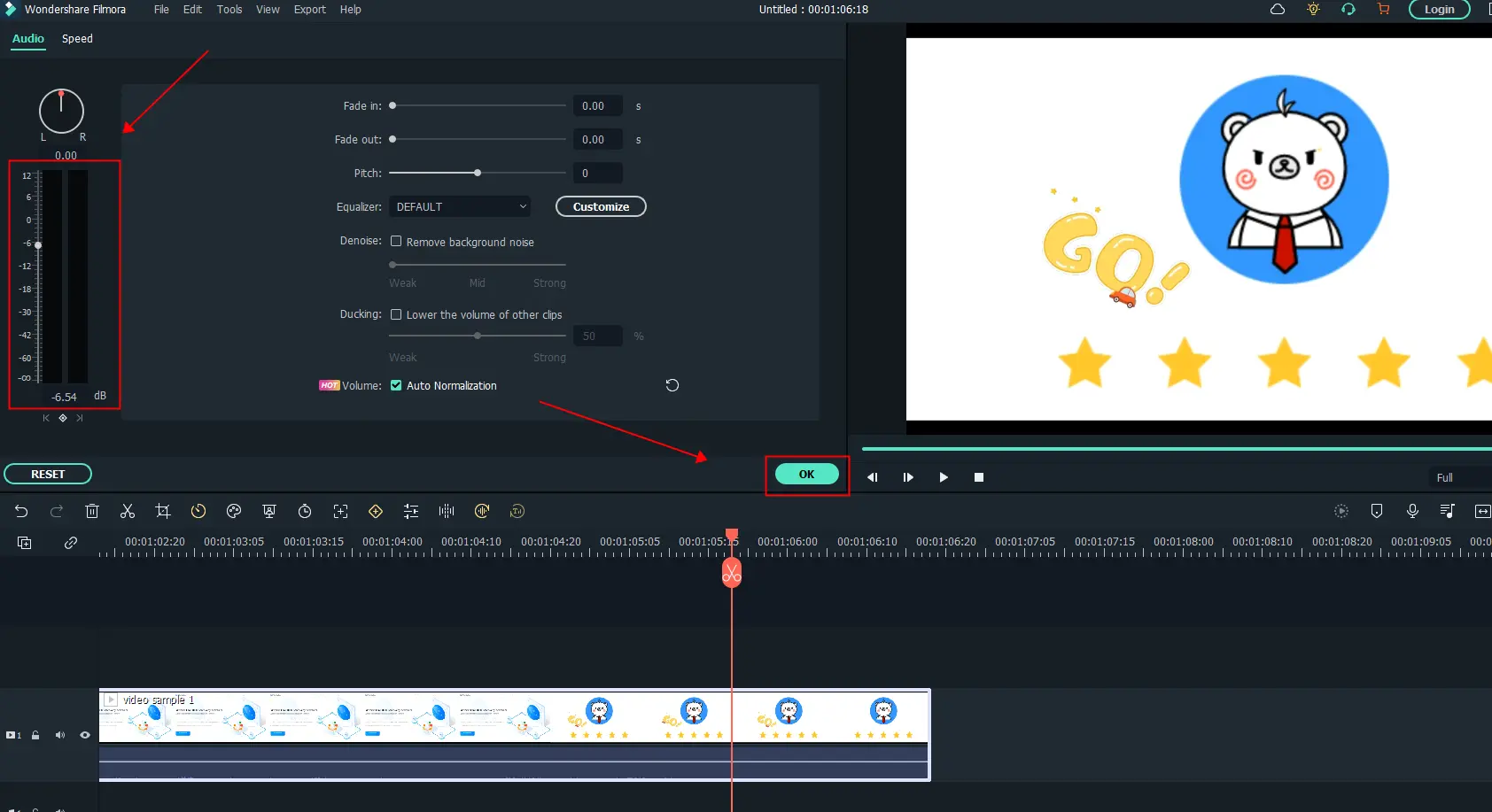Open the preview quality Full dropdown
Viewport: 1492px width, 812px height.
[x=1460, y=477]
